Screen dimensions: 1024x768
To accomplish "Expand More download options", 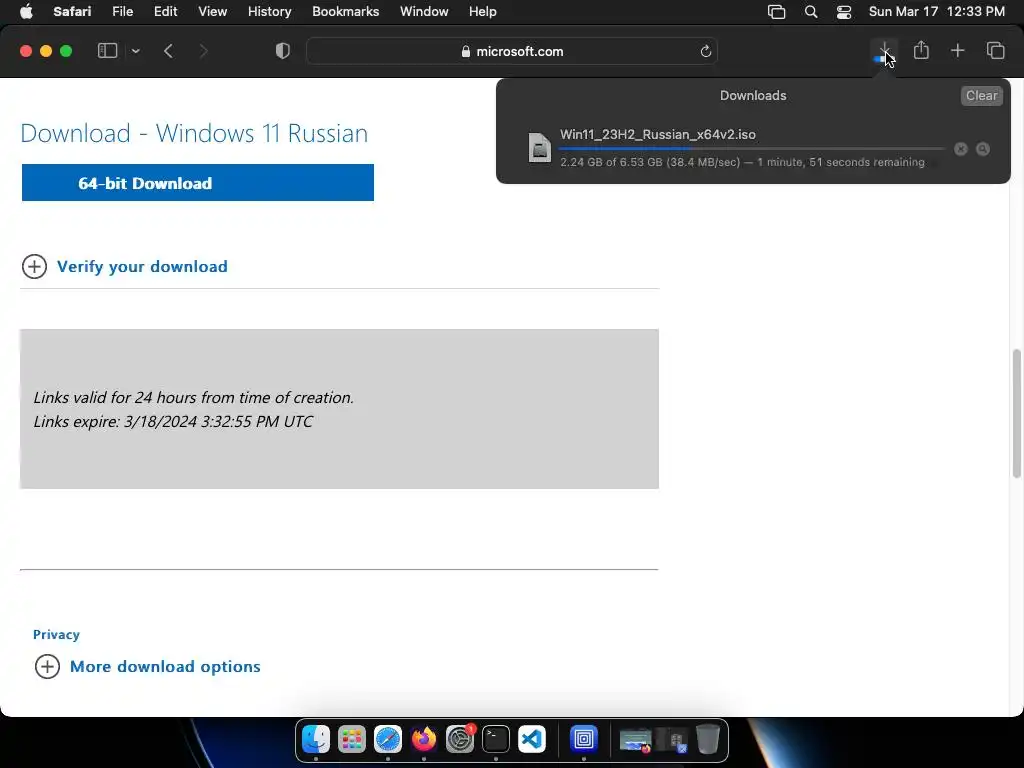I will 165,667.
